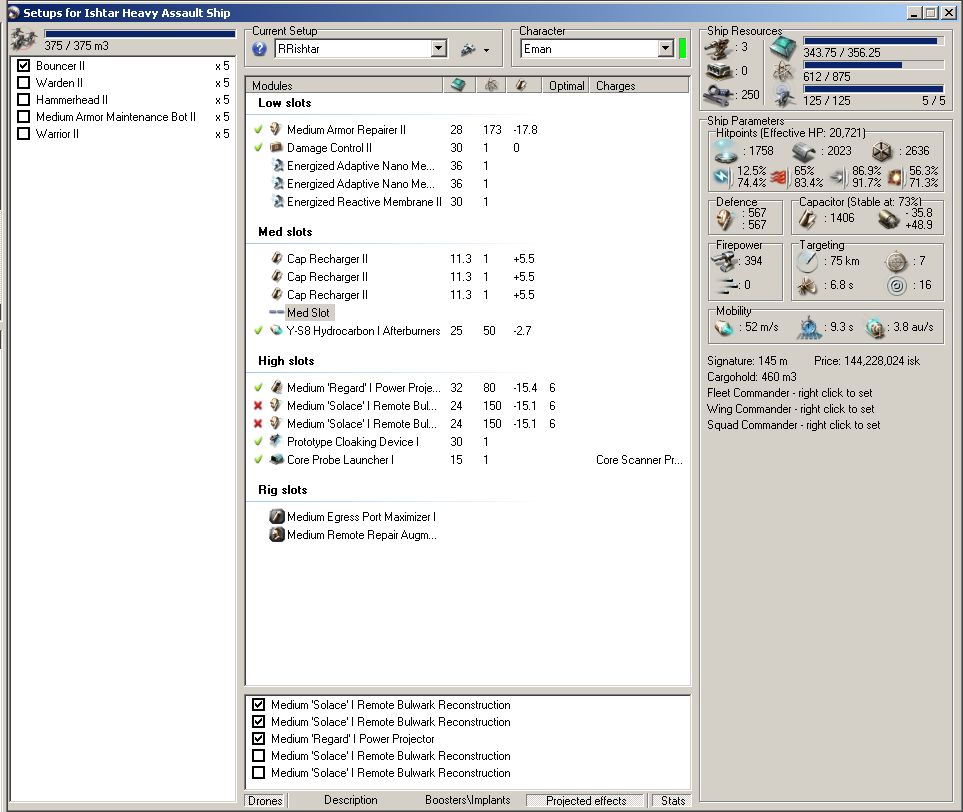Click the turret hardpoints icon in Ship Resources
This screenshot has width=963, height=812.
point(718,48)
